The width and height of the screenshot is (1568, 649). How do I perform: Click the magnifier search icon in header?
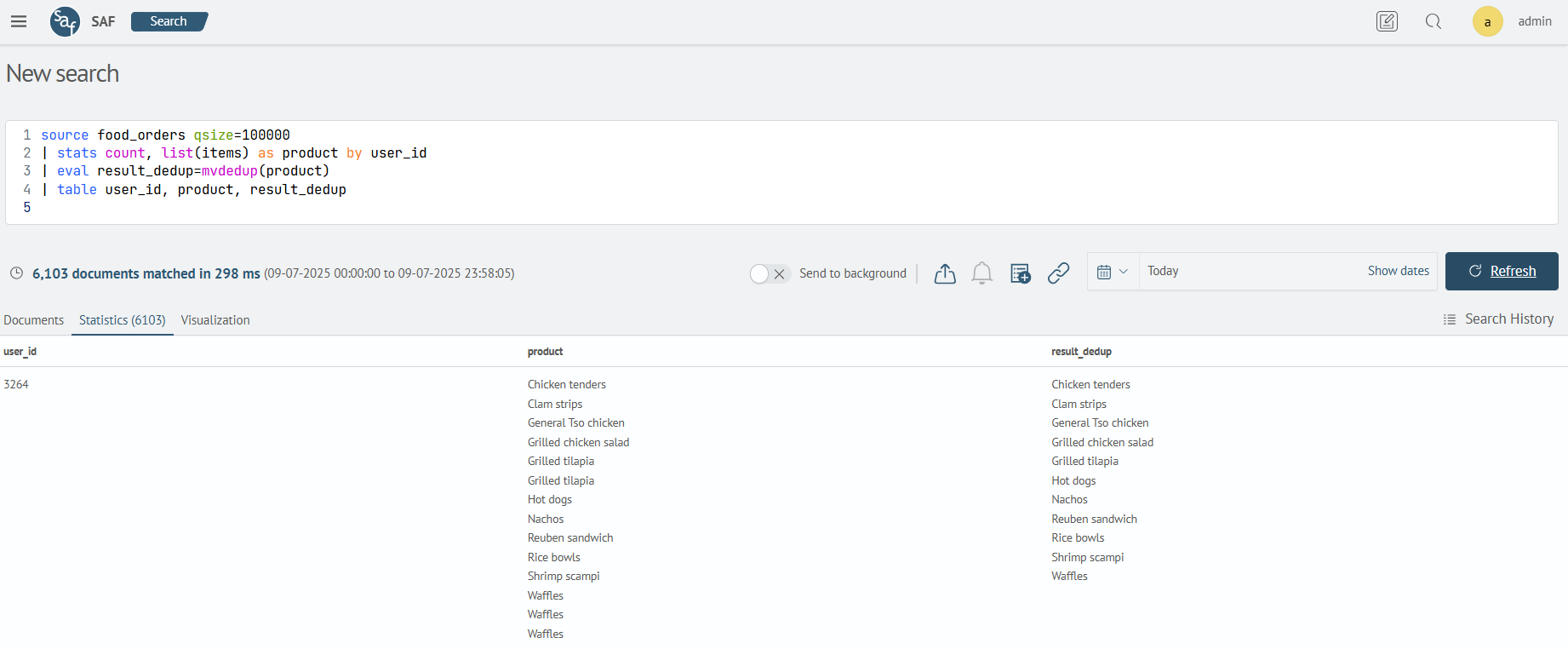click(x=1434, y=21)
